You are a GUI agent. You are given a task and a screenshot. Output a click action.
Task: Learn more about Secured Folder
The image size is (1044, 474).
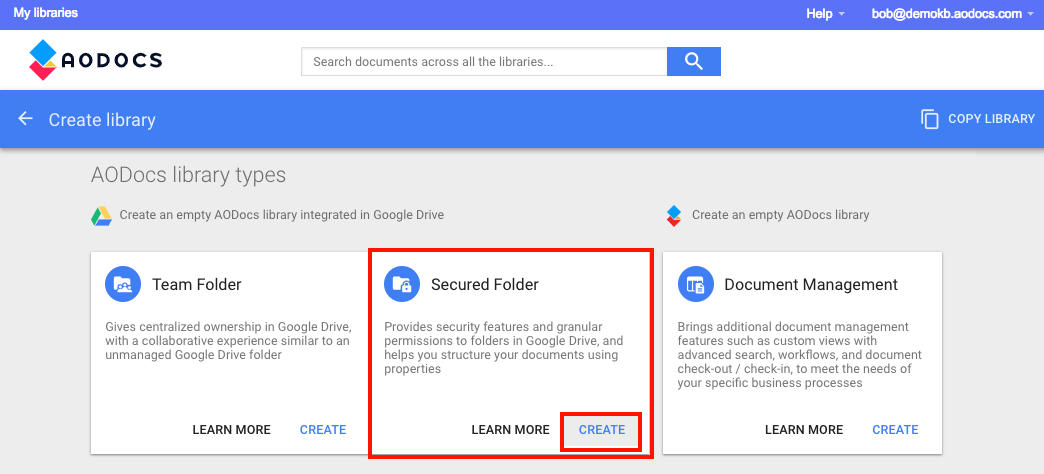point(511,430)
